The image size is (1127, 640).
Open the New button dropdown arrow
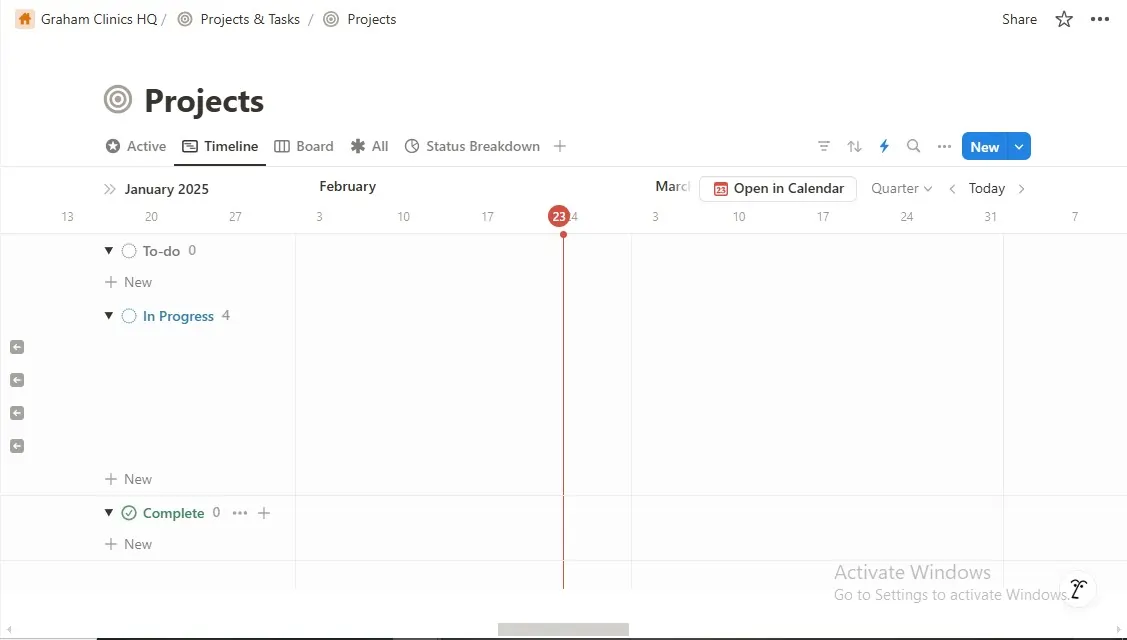click(x=1019, y=147)
